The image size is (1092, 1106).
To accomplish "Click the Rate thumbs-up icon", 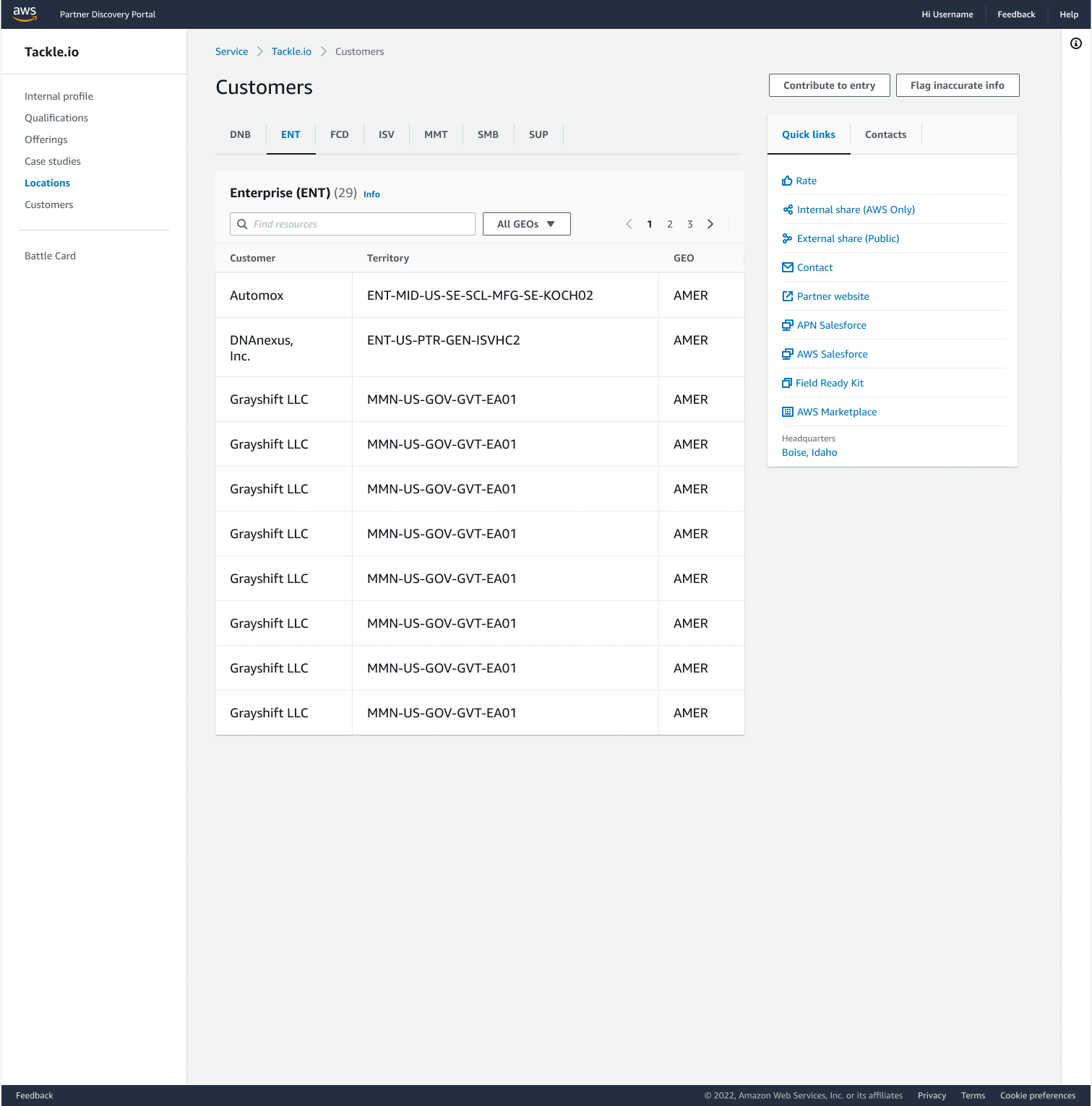I will 787,181.
